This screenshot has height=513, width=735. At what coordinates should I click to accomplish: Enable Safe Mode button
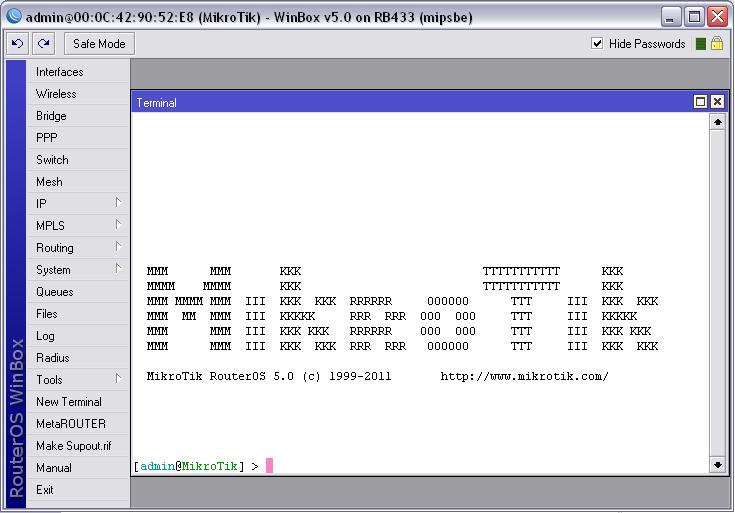[x=99, y=44]
